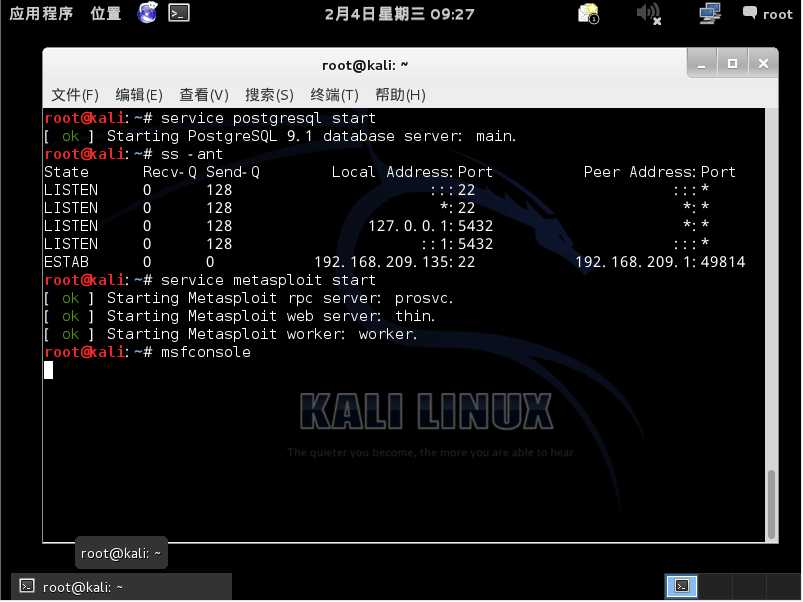Click the root@kali taskbar window button
803x602 pixels.
[x=121, y=587]
